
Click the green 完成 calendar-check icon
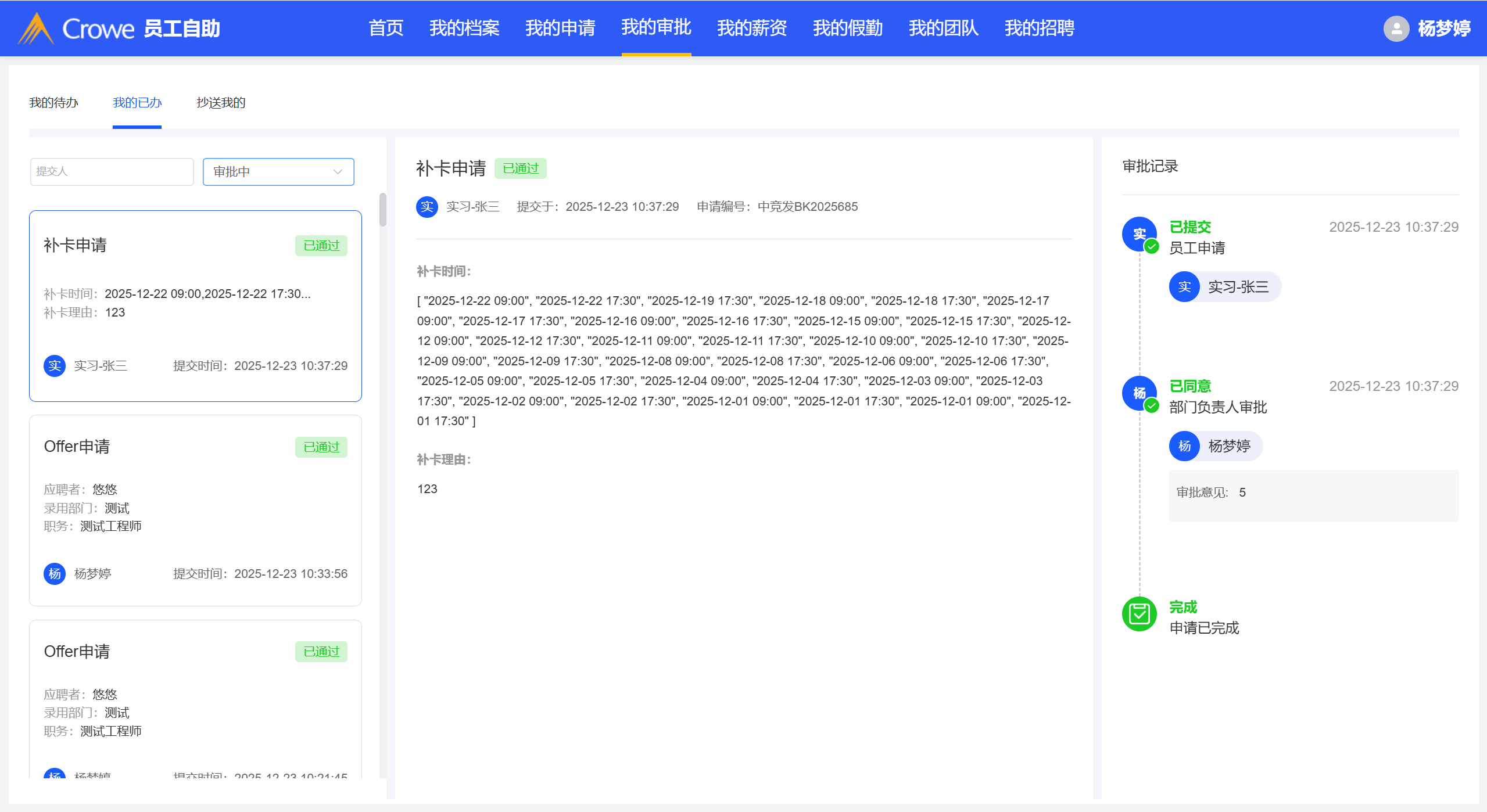1139,614
